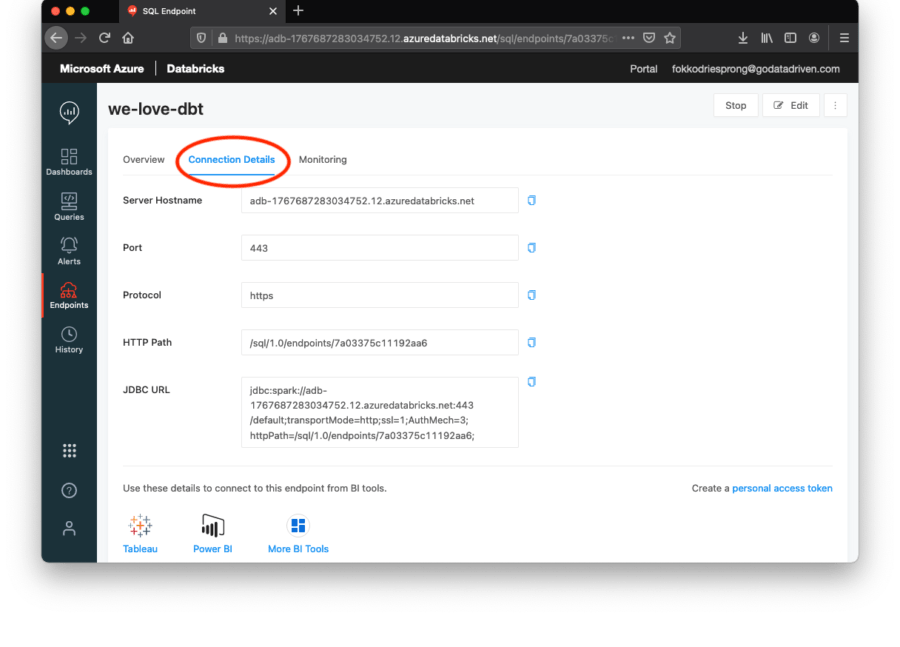Click the HTTP Path field
This screenshot has width=900, height=647.
(x=379, y=343)
